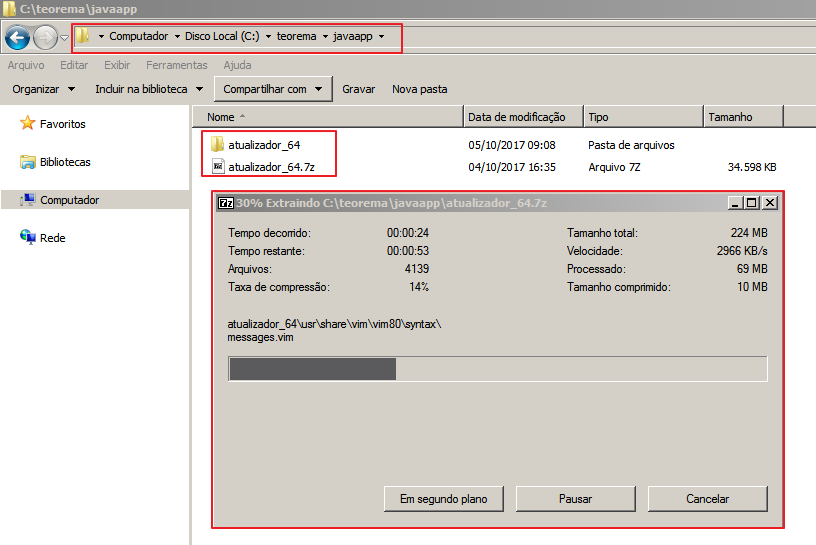Click the atualizador_64.7z archive icon
This screenshot has width=816, height=545.
pos(218,167)
